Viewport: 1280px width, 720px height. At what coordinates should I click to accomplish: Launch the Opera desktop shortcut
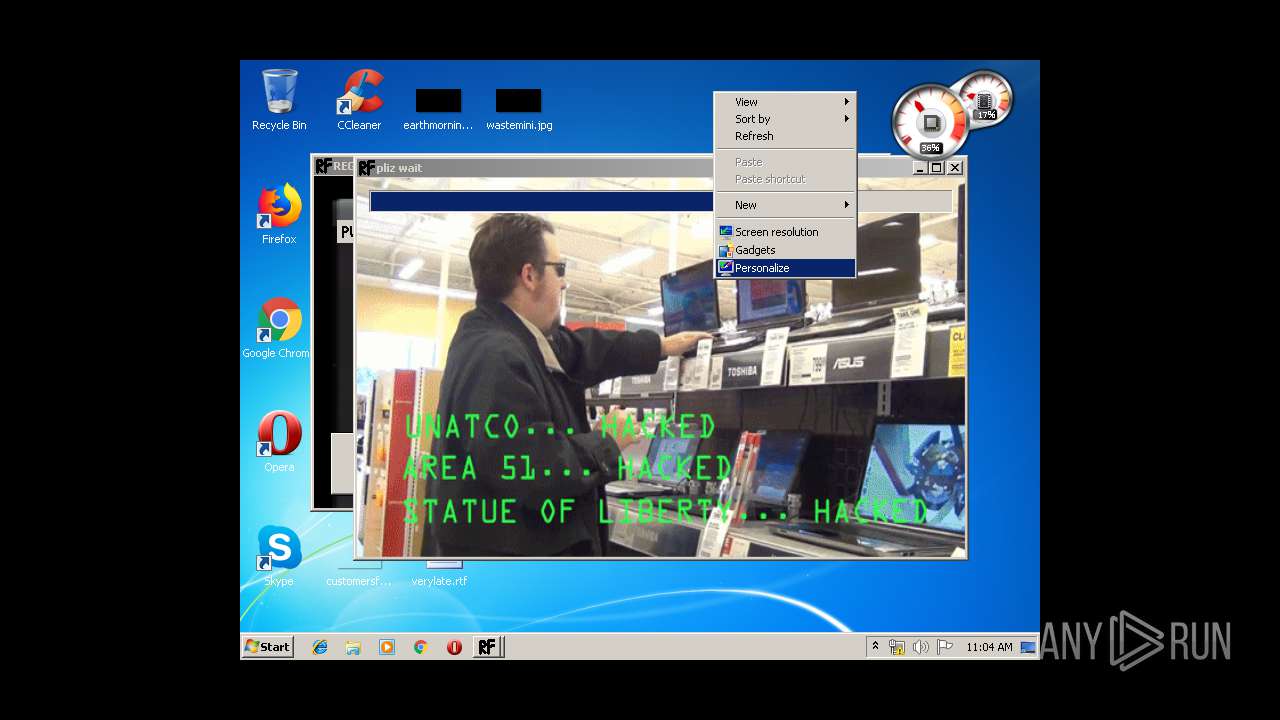click(x=279, y=441)
